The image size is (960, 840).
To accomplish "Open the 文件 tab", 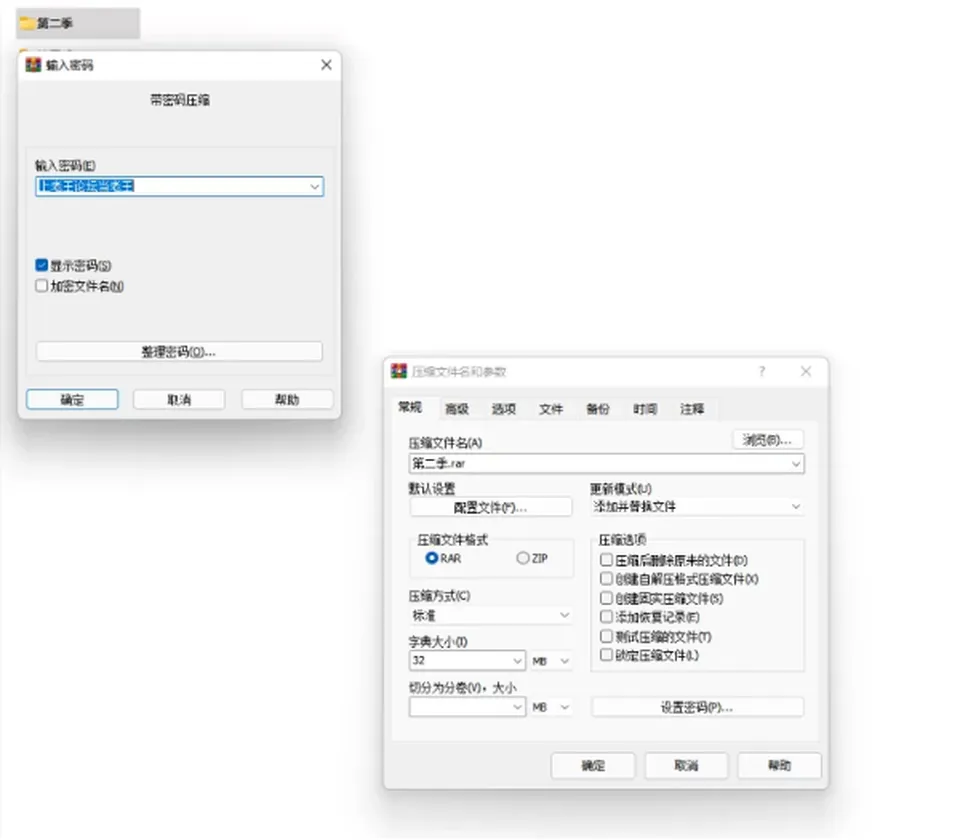I will click(x=551, y=409).
